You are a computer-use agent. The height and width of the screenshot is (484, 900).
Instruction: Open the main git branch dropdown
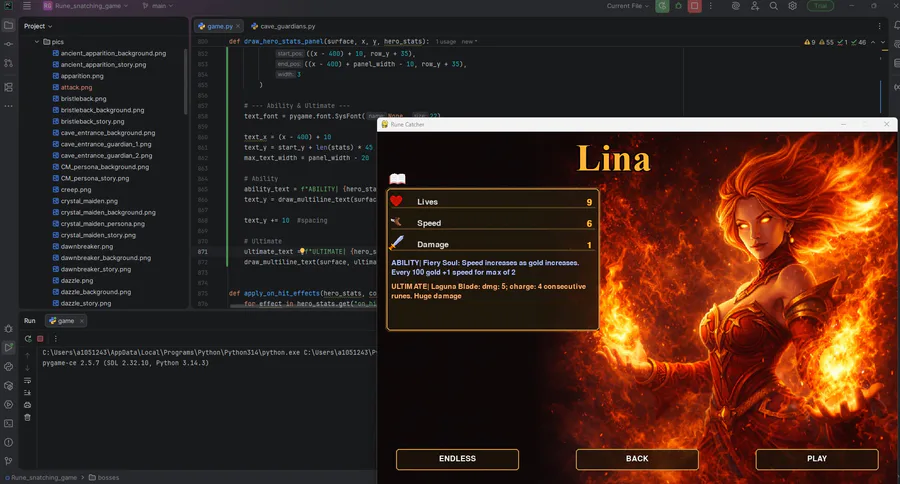[158, 6]
